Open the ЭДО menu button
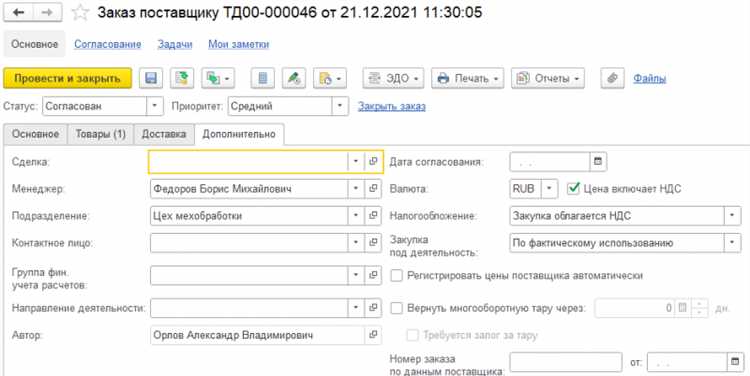Image resolution: width=750 pixels, height=376 pixels. tap(393, 78)
